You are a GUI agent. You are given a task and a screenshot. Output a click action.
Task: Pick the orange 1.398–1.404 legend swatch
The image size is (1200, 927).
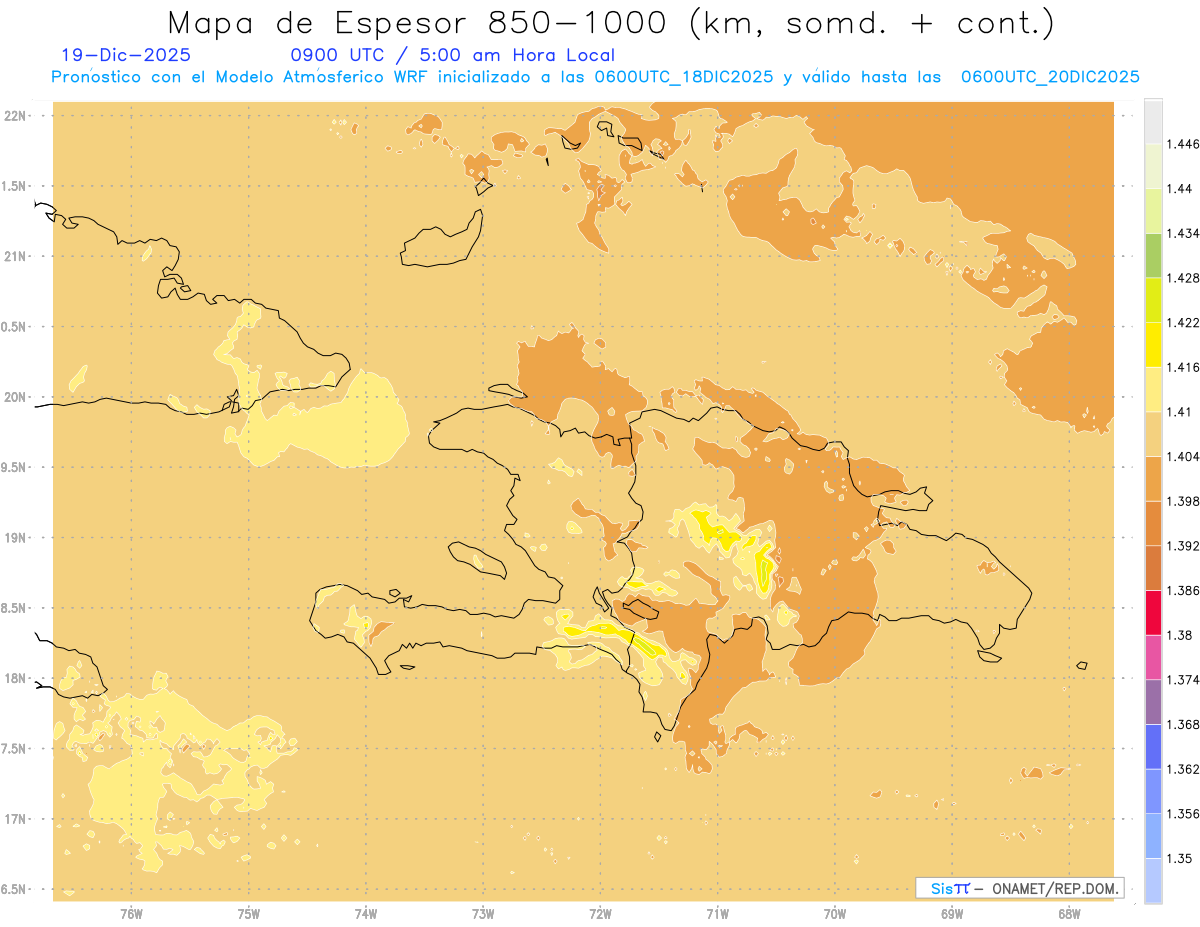pos(1153,479)
